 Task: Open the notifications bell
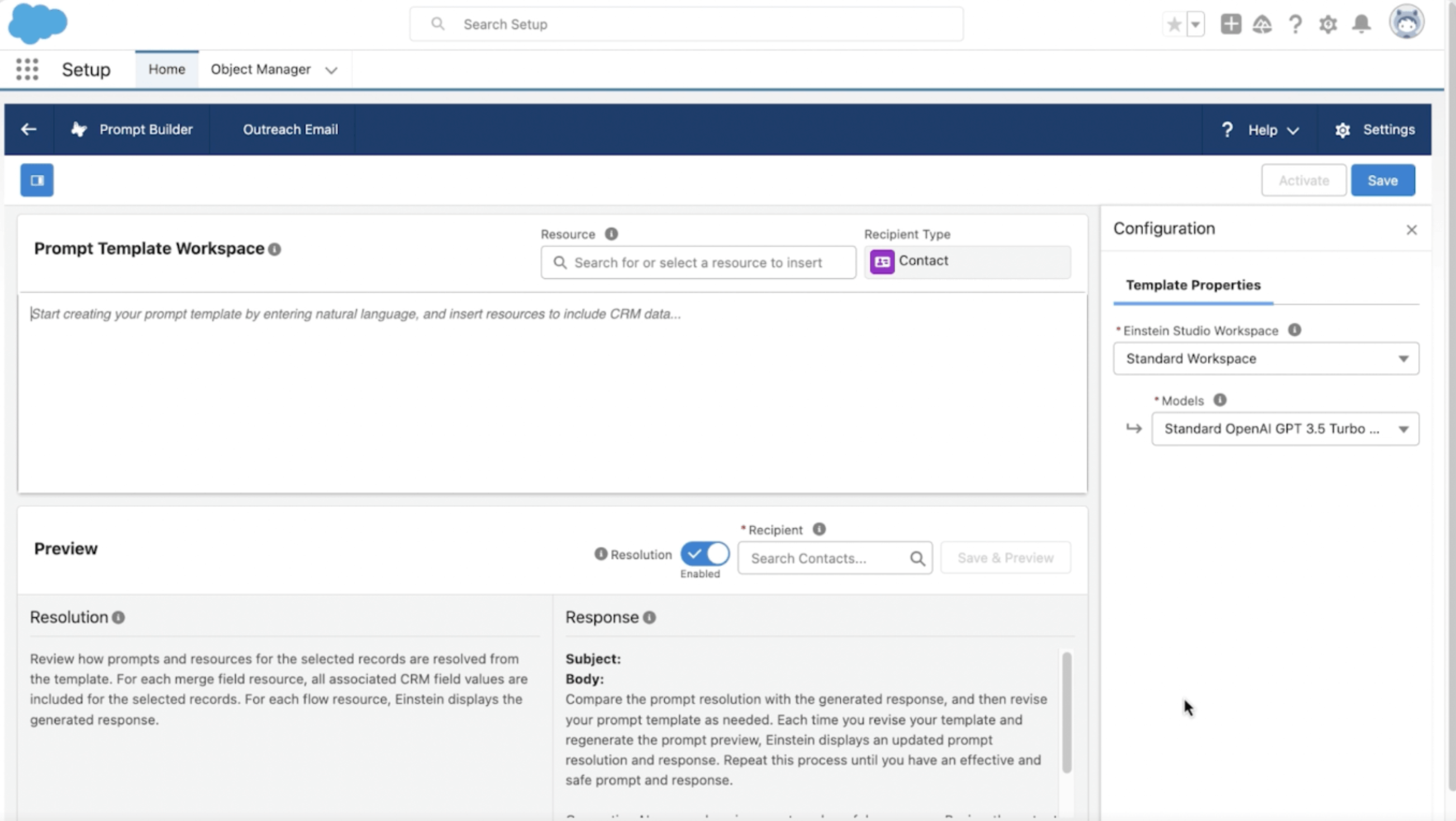(x=1361, y=25)
